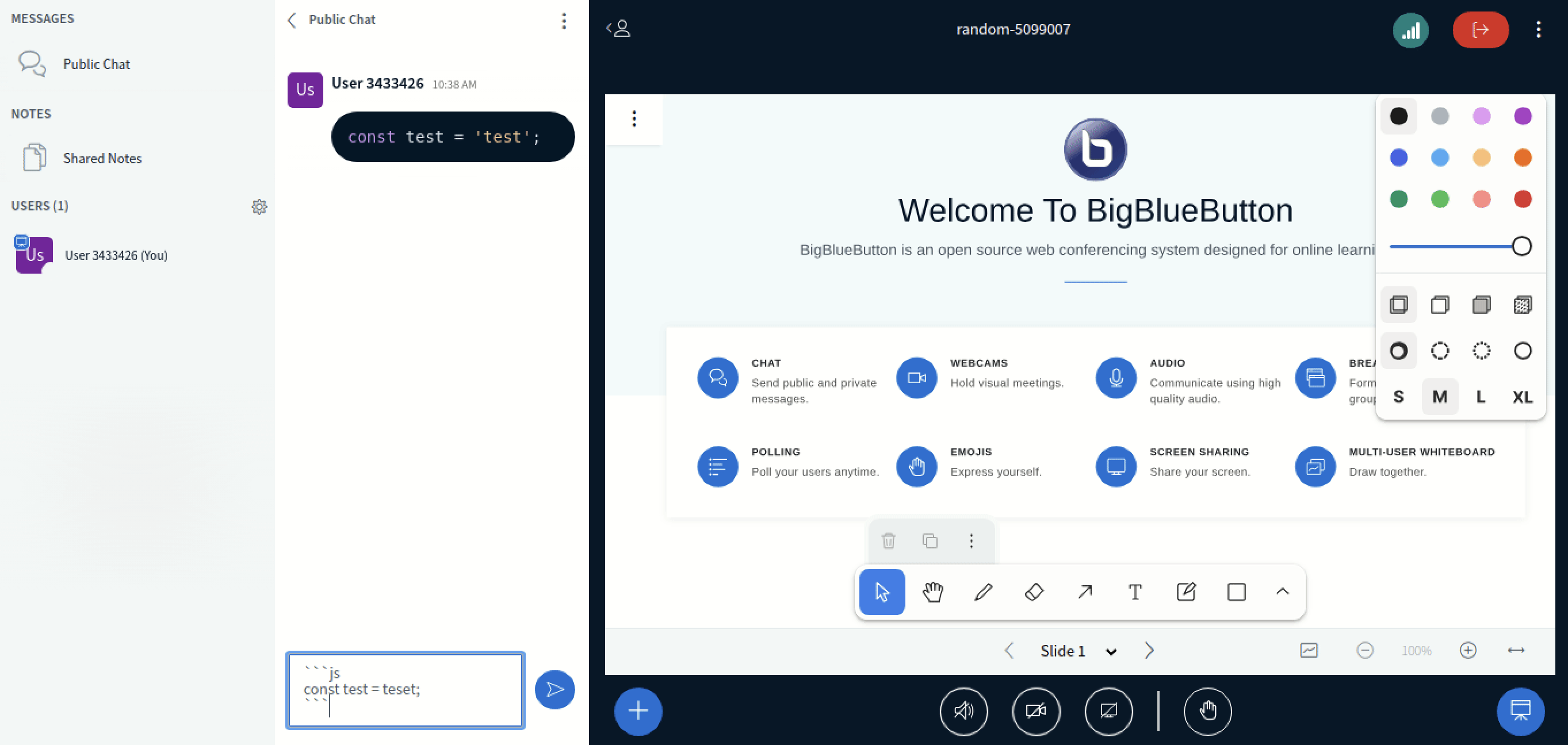
Task: Open Public Chat options menu
Action: pyautogui.click(x=564, y=21)
